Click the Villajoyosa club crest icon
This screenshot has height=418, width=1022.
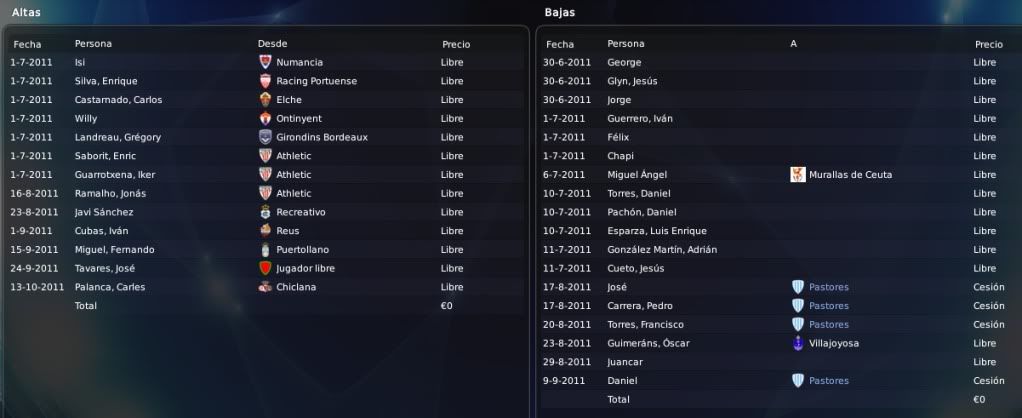tap(798, 343)
